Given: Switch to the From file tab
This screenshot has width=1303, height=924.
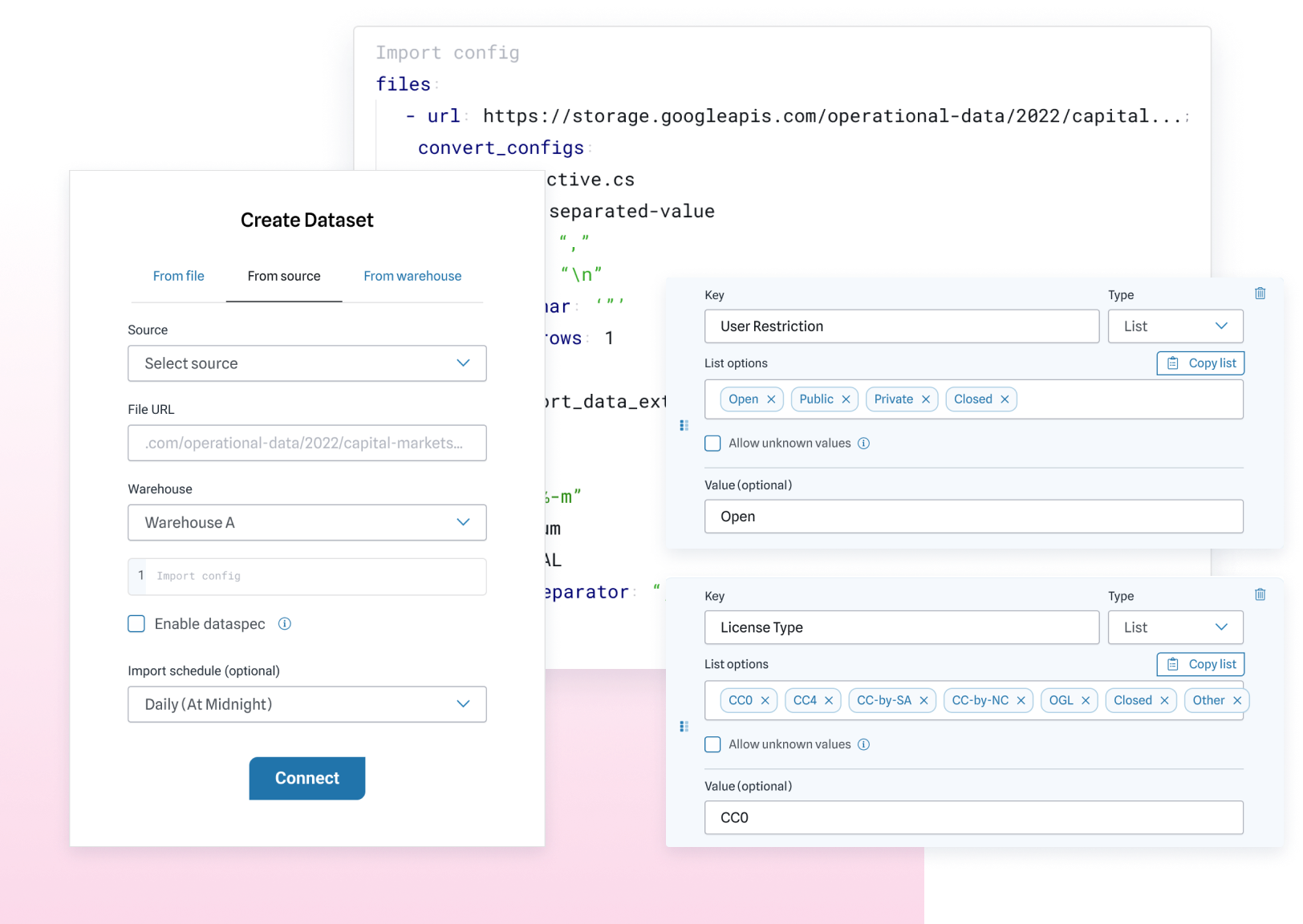Looking at the screenshot, I should (178, 276).
